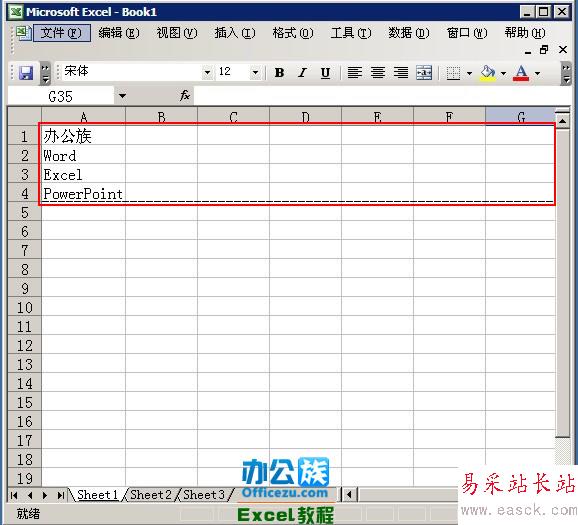Image resolution: width=578 pixels, height=525 pixels.
Task: Restore the workbook window
Action: point(544,49)
